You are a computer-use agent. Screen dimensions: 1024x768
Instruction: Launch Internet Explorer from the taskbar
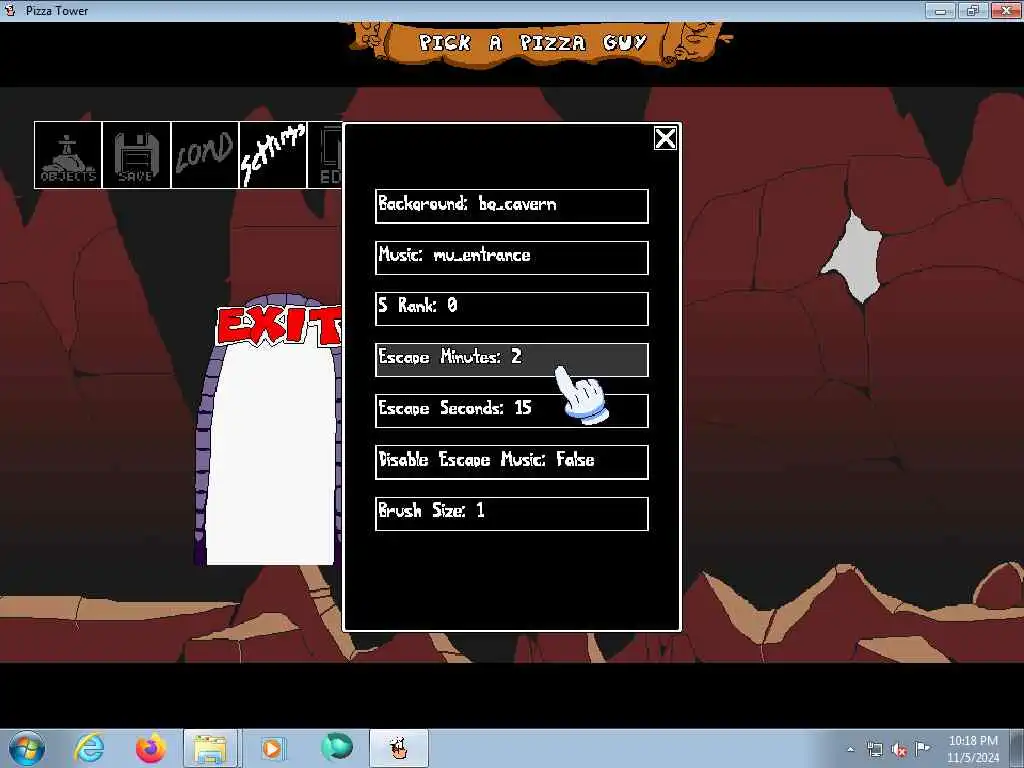click(89, 748)
